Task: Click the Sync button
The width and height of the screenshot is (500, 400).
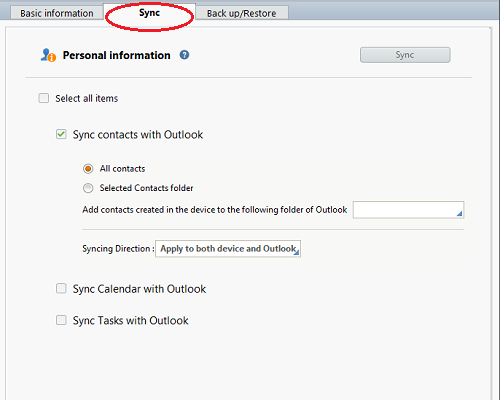Action: point(405,55)
